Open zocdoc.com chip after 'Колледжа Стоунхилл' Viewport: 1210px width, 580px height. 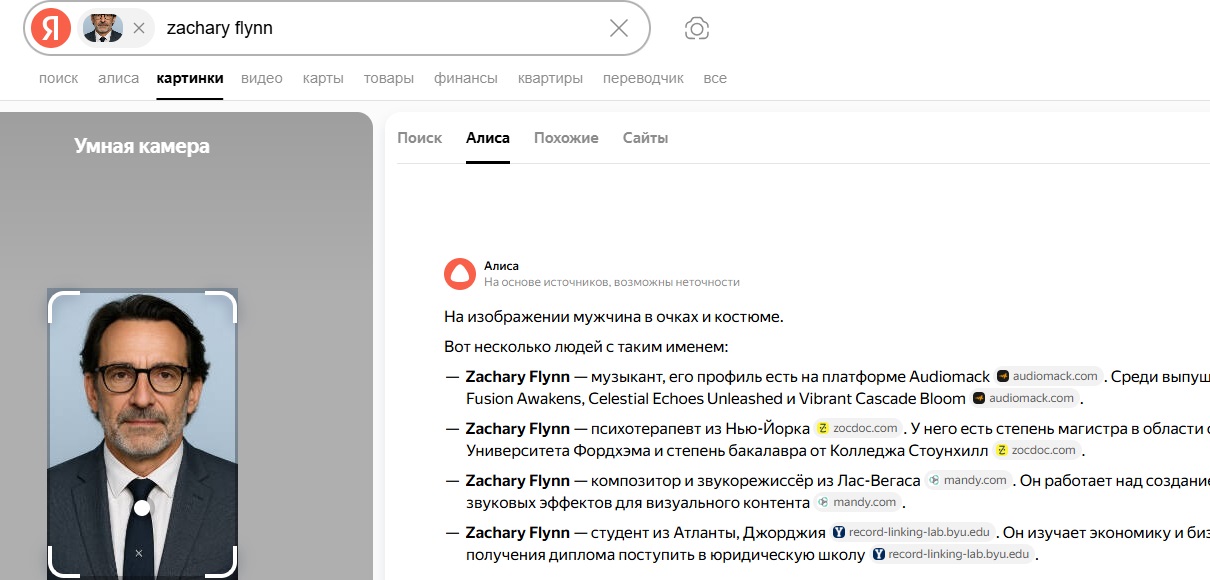1036,450
